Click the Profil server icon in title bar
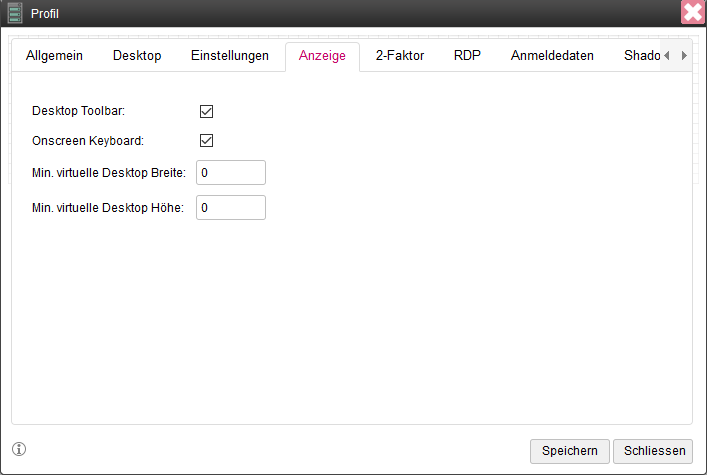This screenshot has width=707, height=475. point(15,13)
